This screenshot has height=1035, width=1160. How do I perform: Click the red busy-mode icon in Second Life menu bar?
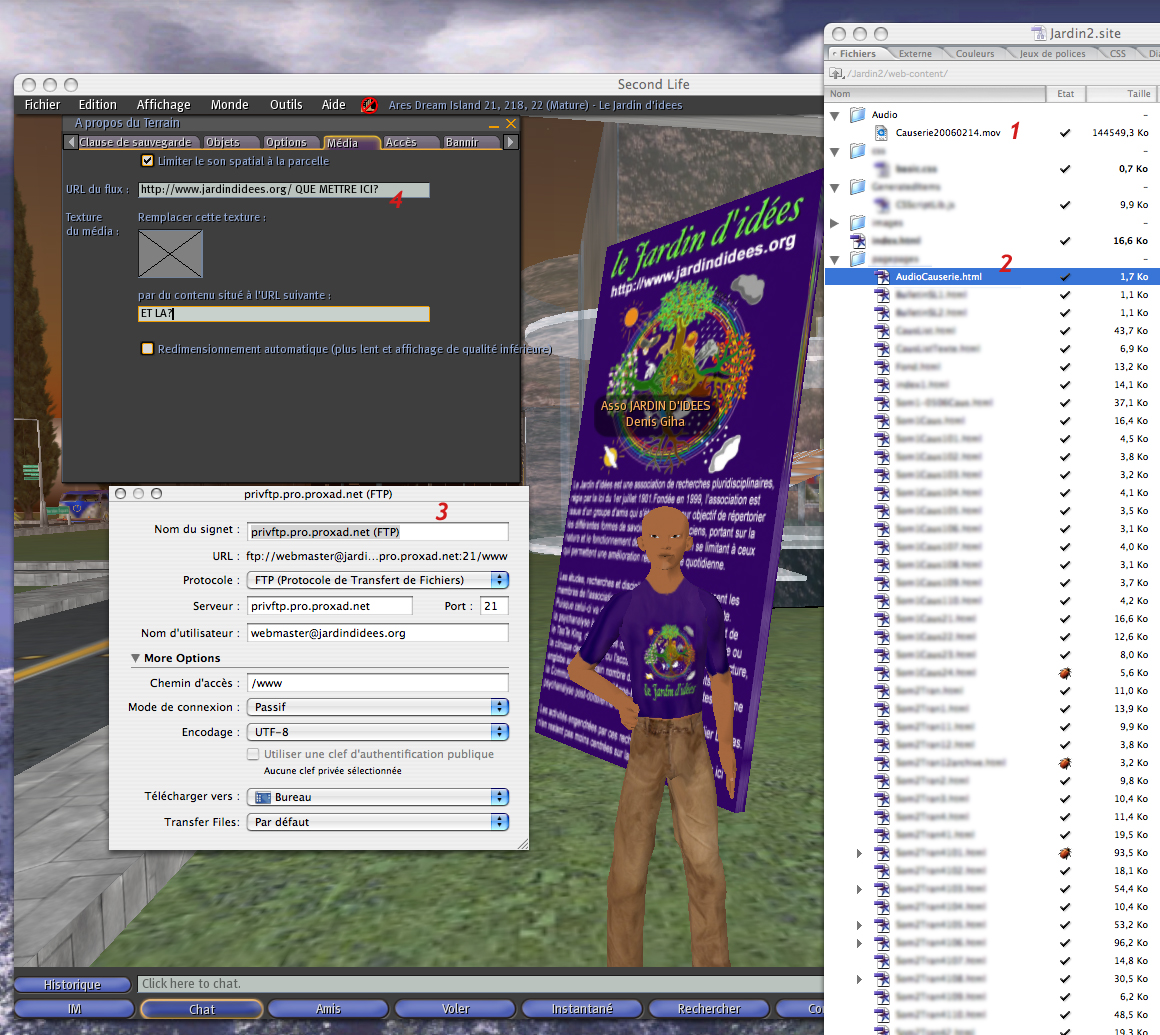368,105
